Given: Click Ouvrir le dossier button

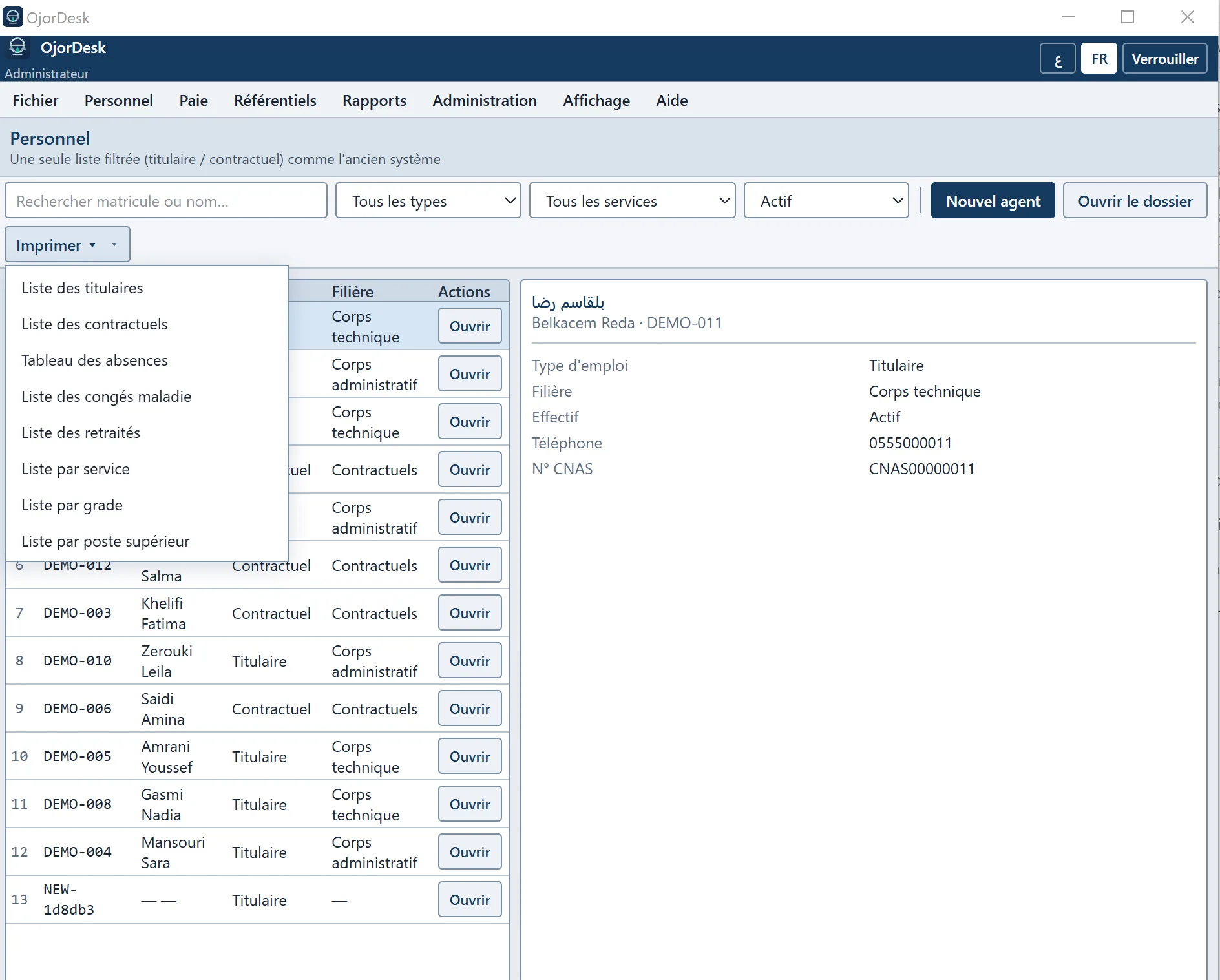Looking at the screenshot, I should pyautogui.click(x=1135, y=201).
